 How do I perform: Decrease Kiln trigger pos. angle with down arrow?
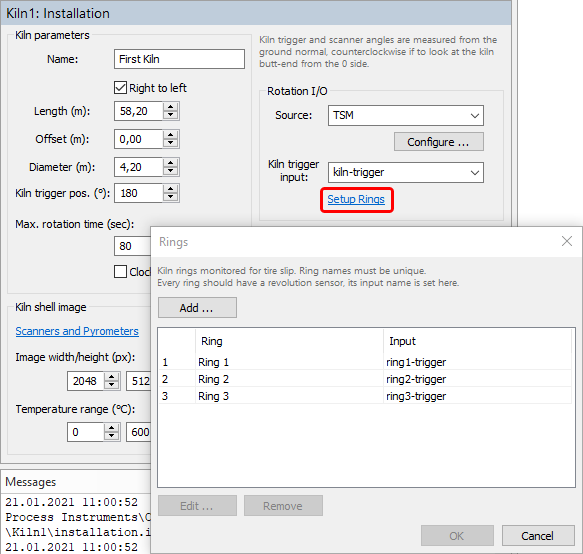click(x=171, y=197)
